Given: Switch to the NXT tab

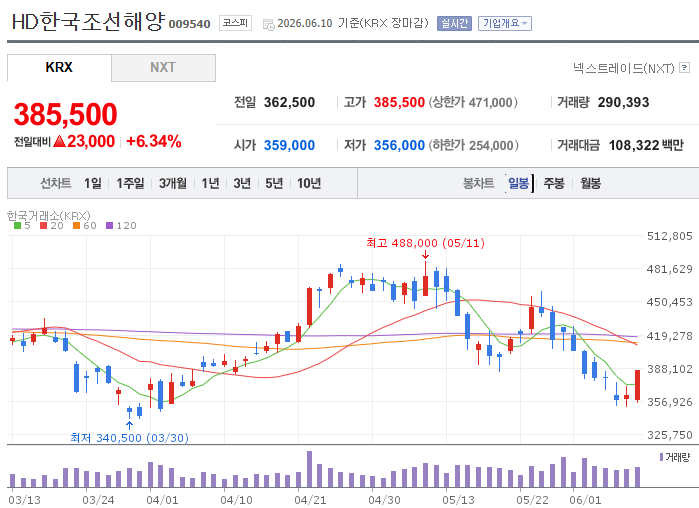Looking at the screenshot, I should point(163,68).
